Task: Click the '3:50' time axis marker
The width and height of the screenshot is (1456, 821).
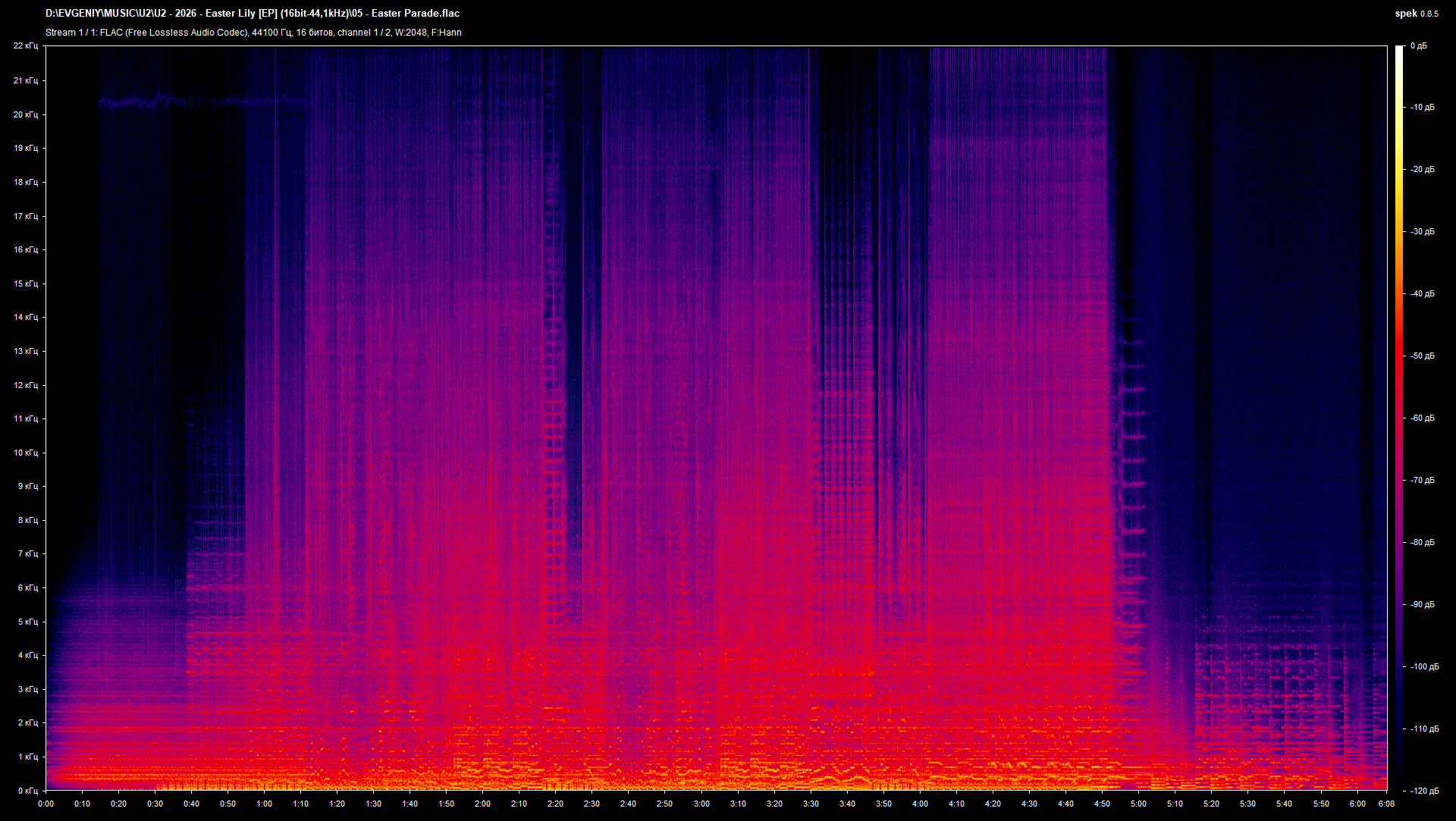Action: pyautogui.click(x=884, y=804)
